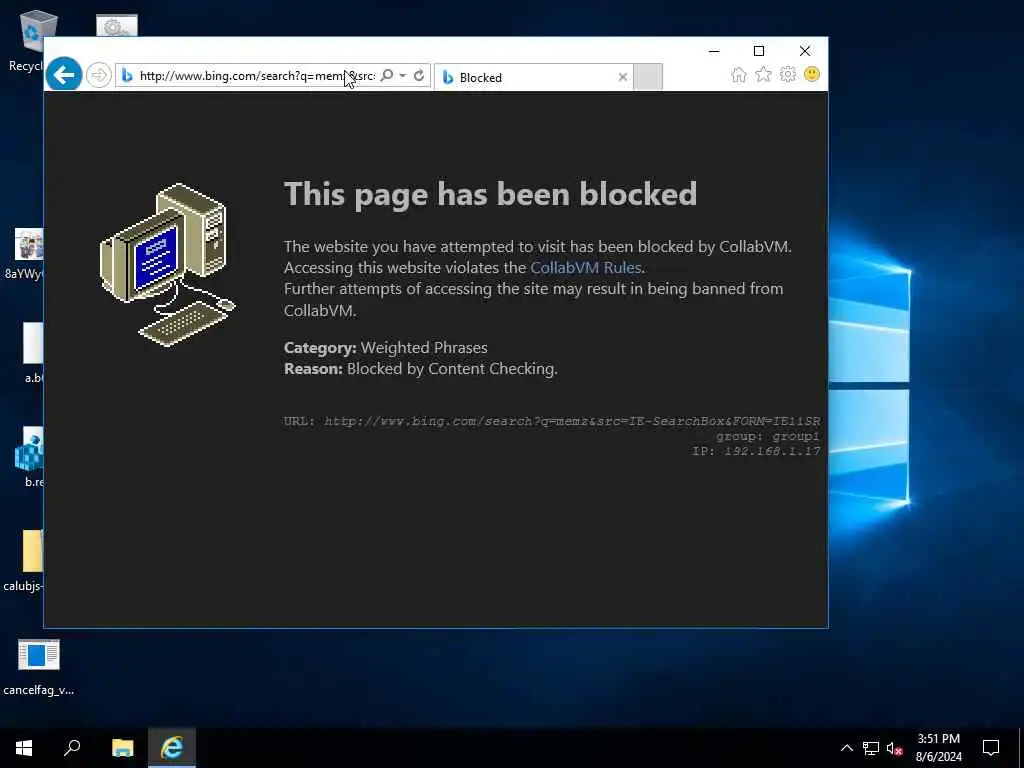1024x768 pixels.
Task: Click the 'IP: 192.168.1.17' text
Action: point(756,451)
